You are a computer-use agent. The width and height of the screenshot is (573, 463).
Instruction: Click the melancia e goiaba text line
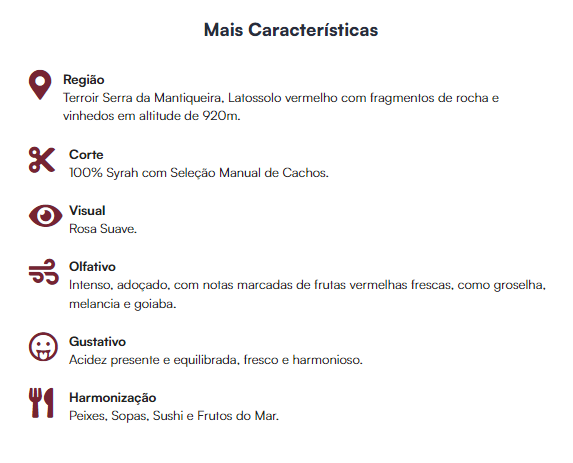click(123, 304)
